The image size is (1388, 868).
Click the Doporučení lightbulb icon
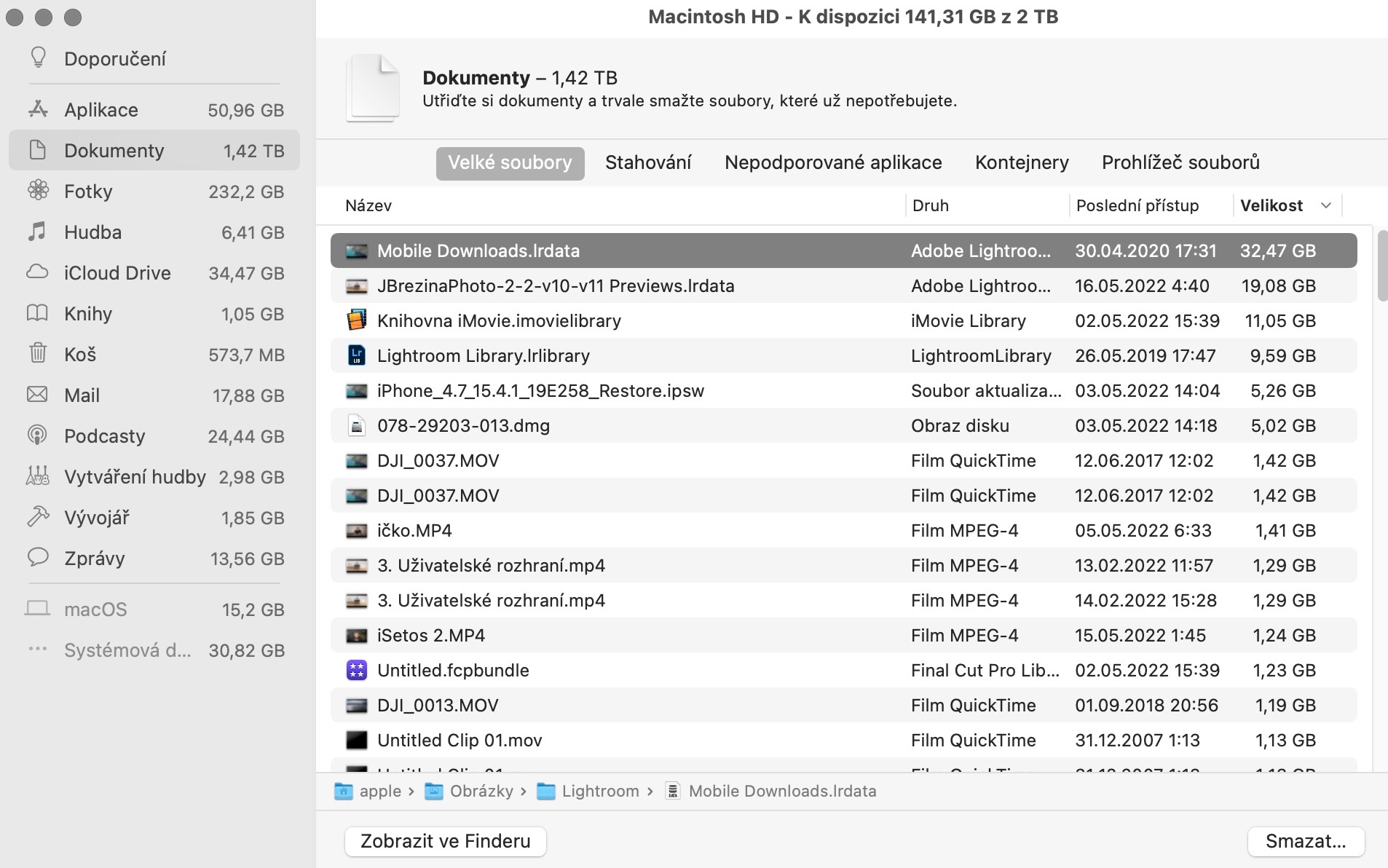click(x=38, y=58)
